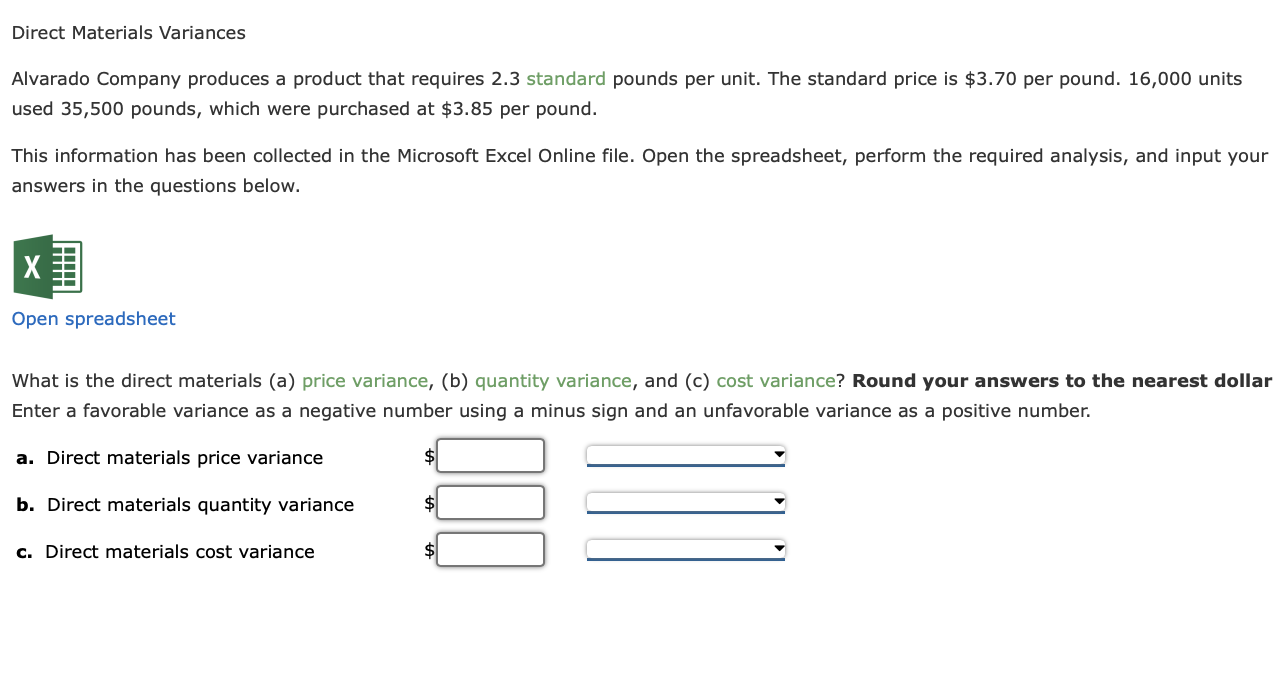Open the price variance dropdown arrow
This screenshot has height=690, width=1274.
tap(777, 454)
